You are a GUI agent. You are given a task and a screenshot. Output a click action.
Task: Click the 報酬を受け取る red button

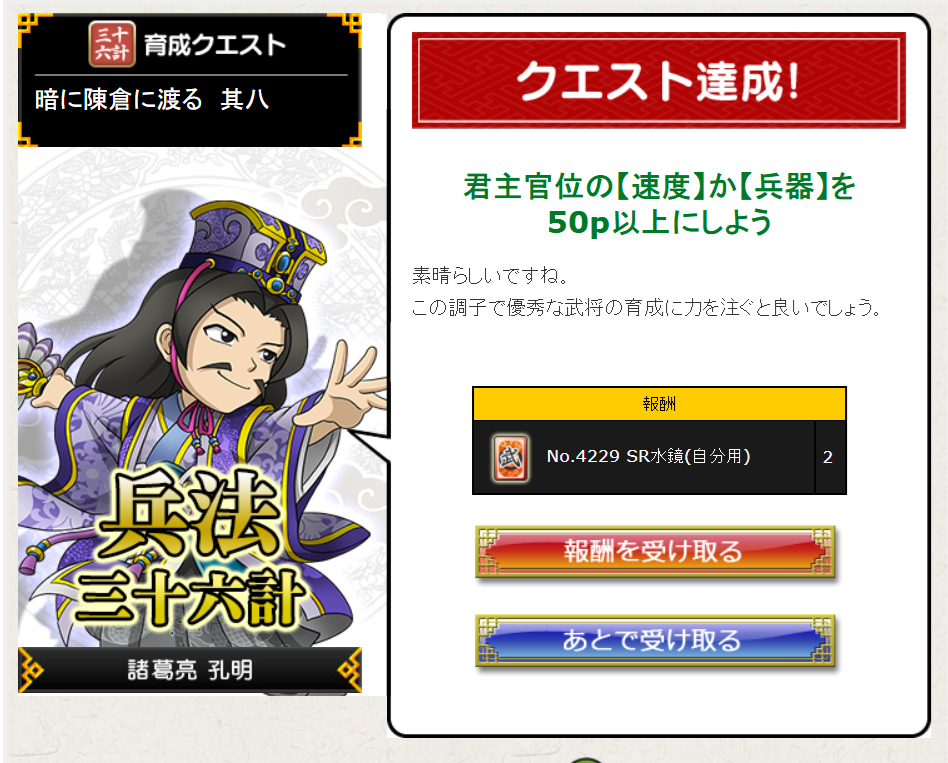click(655, 551)
